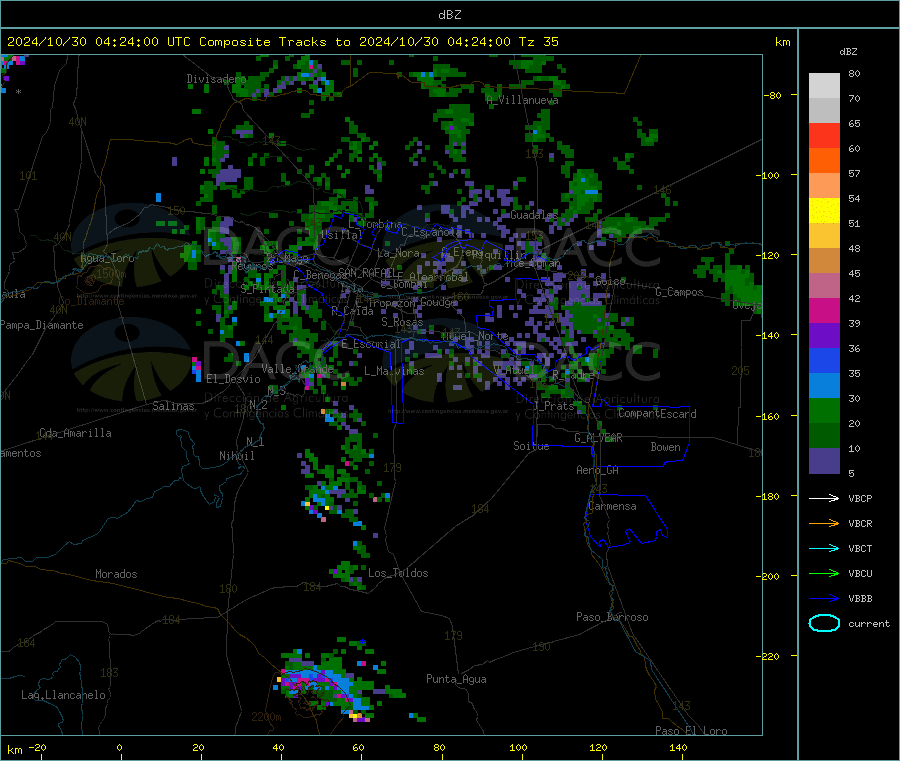Select the purple 36-39 dBZ swatch

coord(824,336)
